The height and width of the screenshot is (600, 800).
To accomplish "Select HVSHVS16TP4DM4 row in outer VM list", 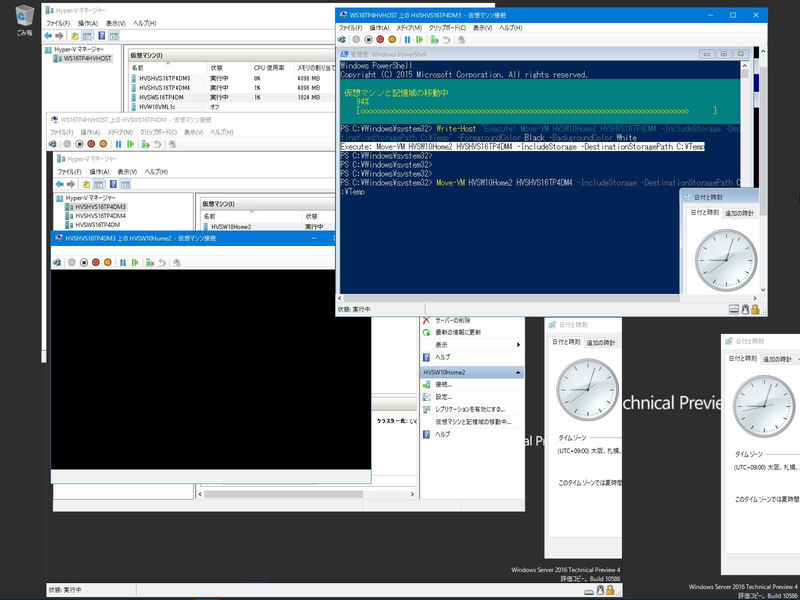I will [230, 88].
